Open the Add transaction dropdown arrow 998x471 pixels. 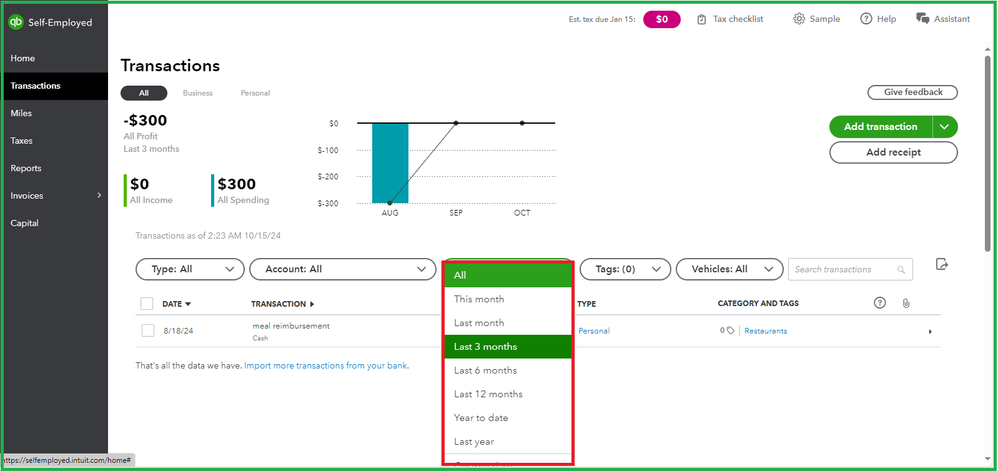[x=945, y=127]
